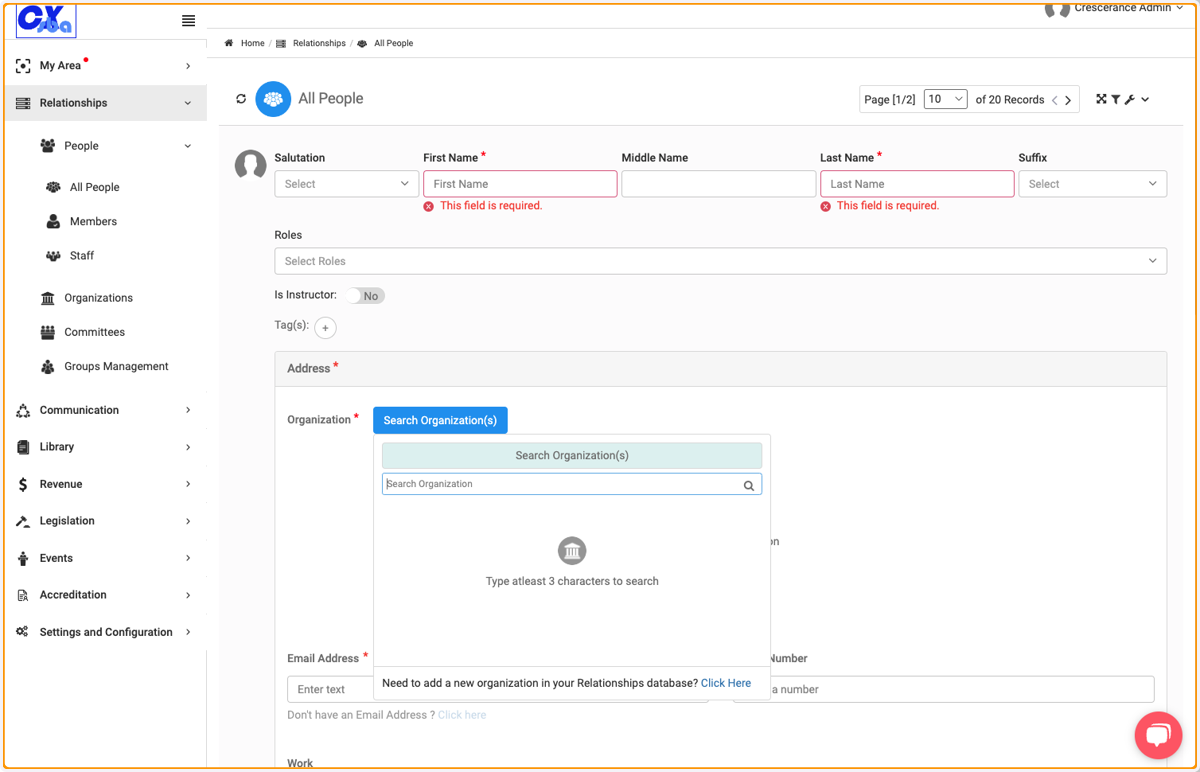Focus the First Name input field
Image resolution: width=1200 pixels, height=772 pixels.
[x=520, y=184]
